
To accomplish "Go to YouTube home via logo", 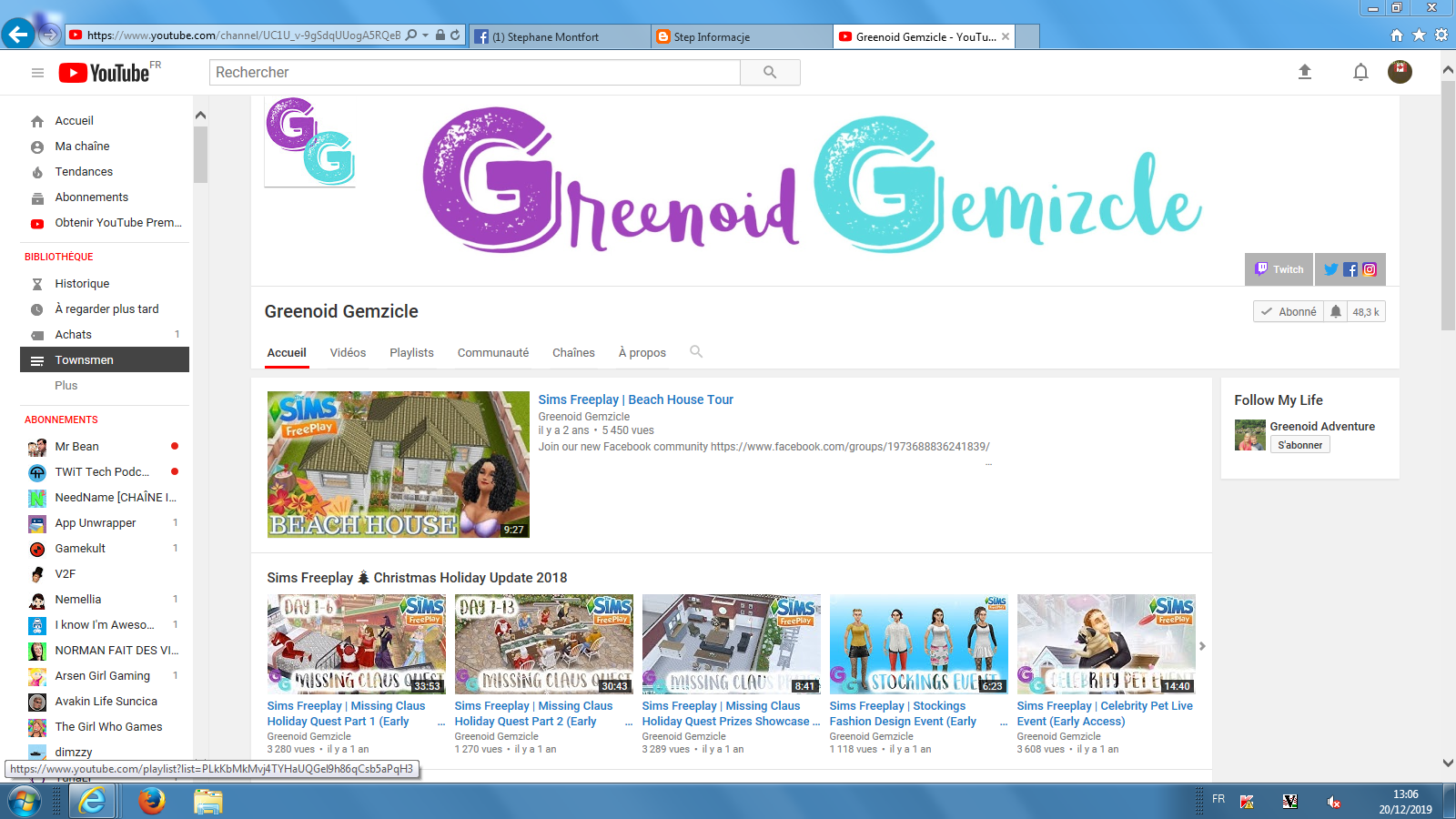I will point(104,73).
